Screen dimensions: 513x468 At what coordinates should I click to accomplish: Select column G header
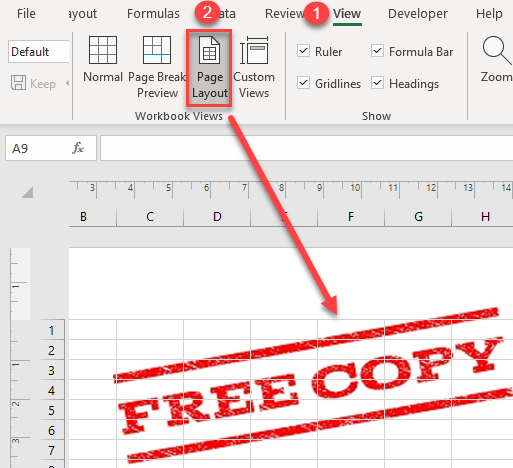(x=418, y=217)
